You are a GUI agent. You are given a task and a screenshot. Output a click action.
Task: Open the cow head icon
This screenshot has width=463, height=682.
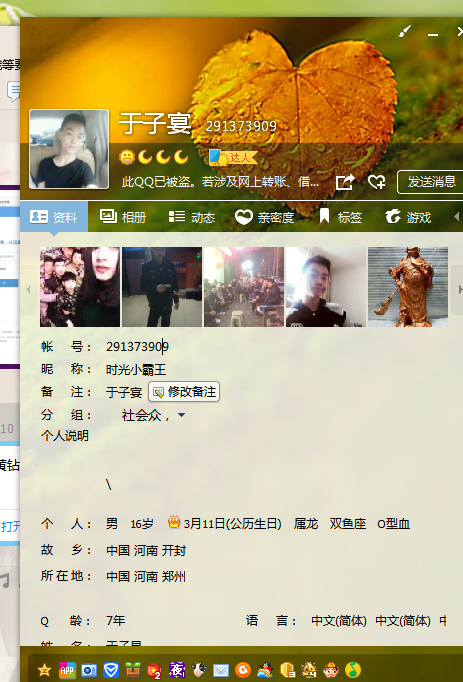pos(199,670)
